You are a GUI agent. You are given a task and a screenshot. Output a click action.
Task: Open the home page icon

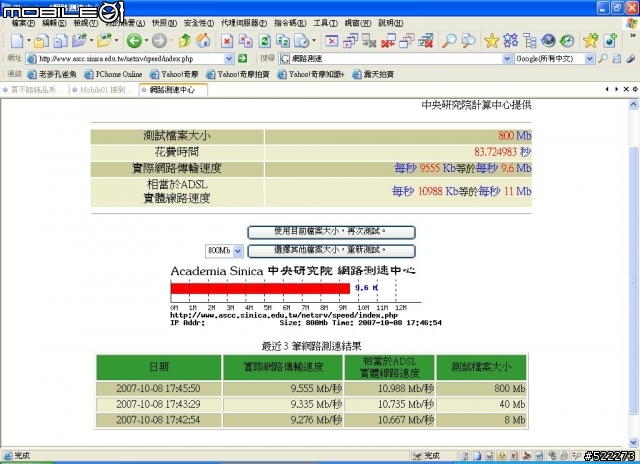click(x=203, y=41)
